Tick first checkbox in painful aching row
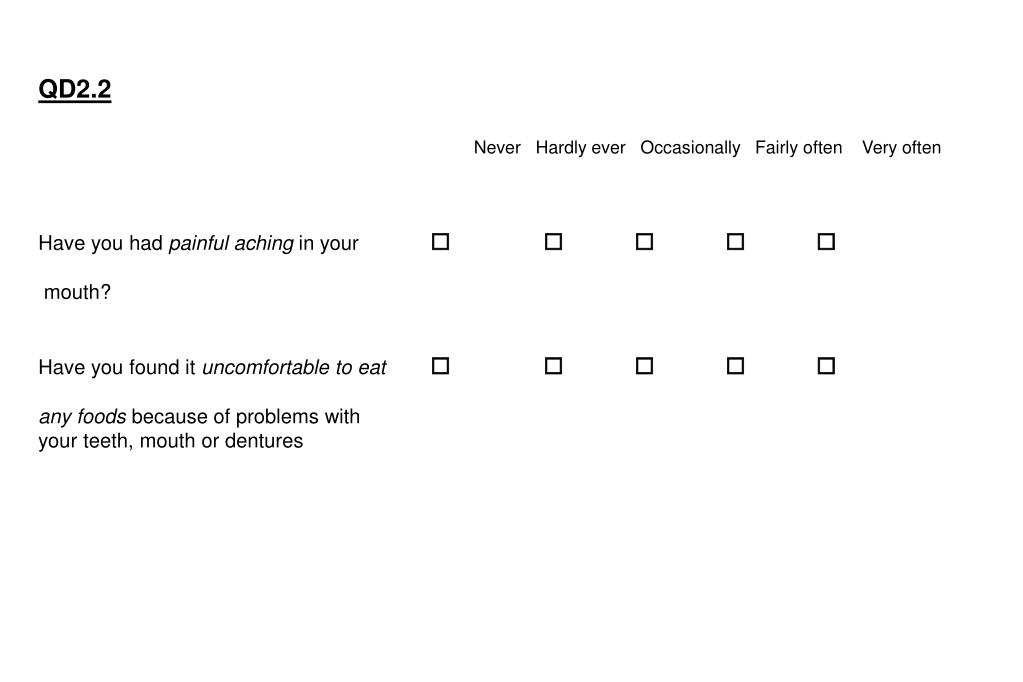Screen dimensions: 1023x682 [x=440, y=242]
